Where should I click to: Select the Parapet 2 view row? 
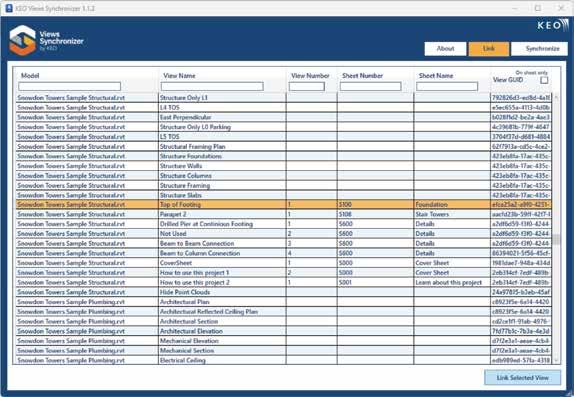(x=284, y=214)
